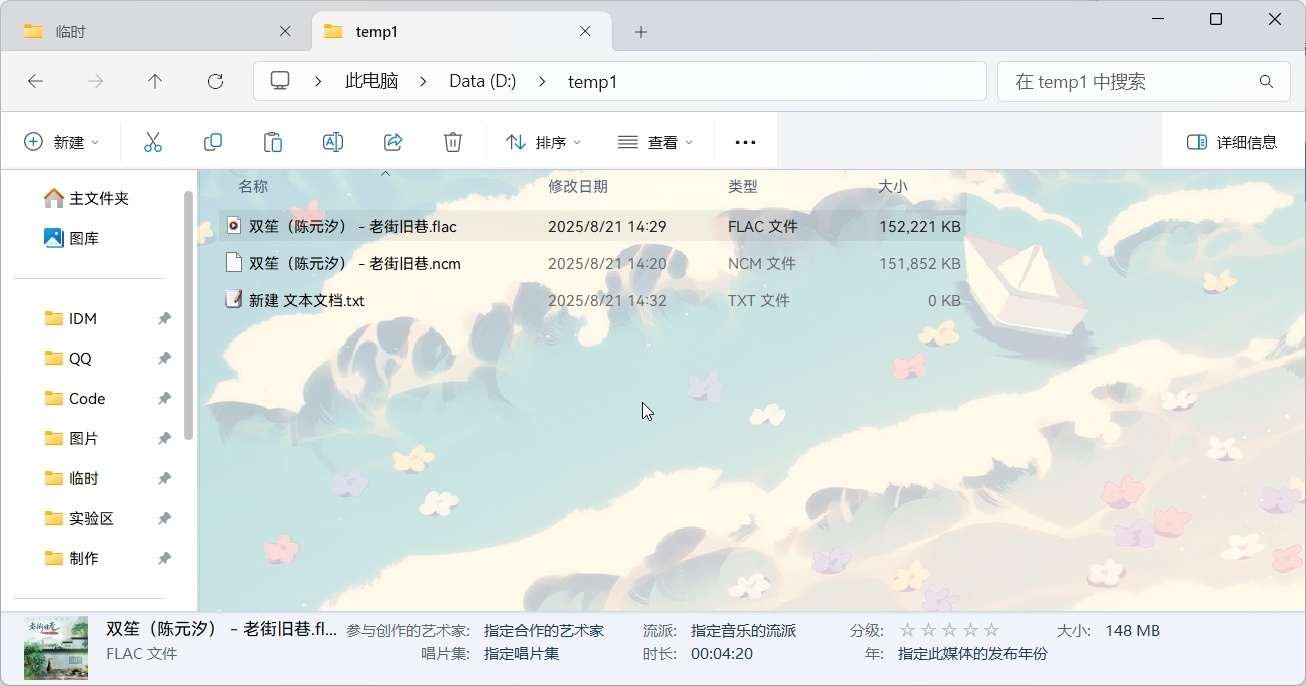Switch to the 临时 tab
The width and height of the screenshot is (1306, 686).
tap(157, 32)
